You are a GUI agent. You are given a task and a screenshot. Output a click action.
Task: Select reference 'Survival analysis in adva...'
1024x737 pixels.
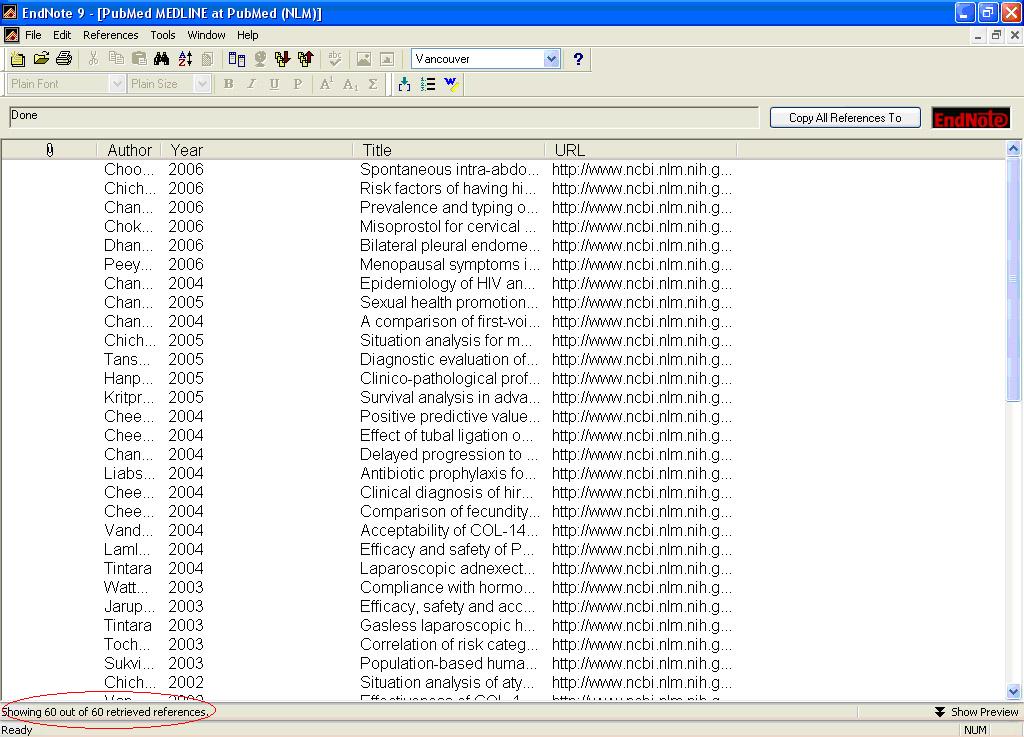(449, 398)
